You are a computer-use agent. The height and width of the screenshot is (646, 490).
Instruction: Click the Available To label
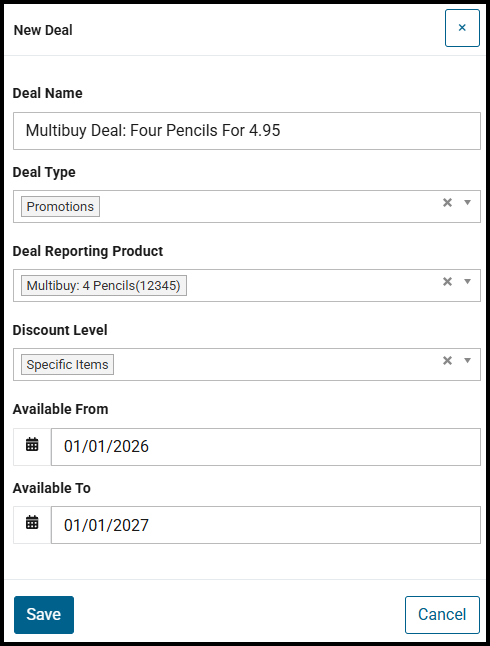tap(52, 488)
